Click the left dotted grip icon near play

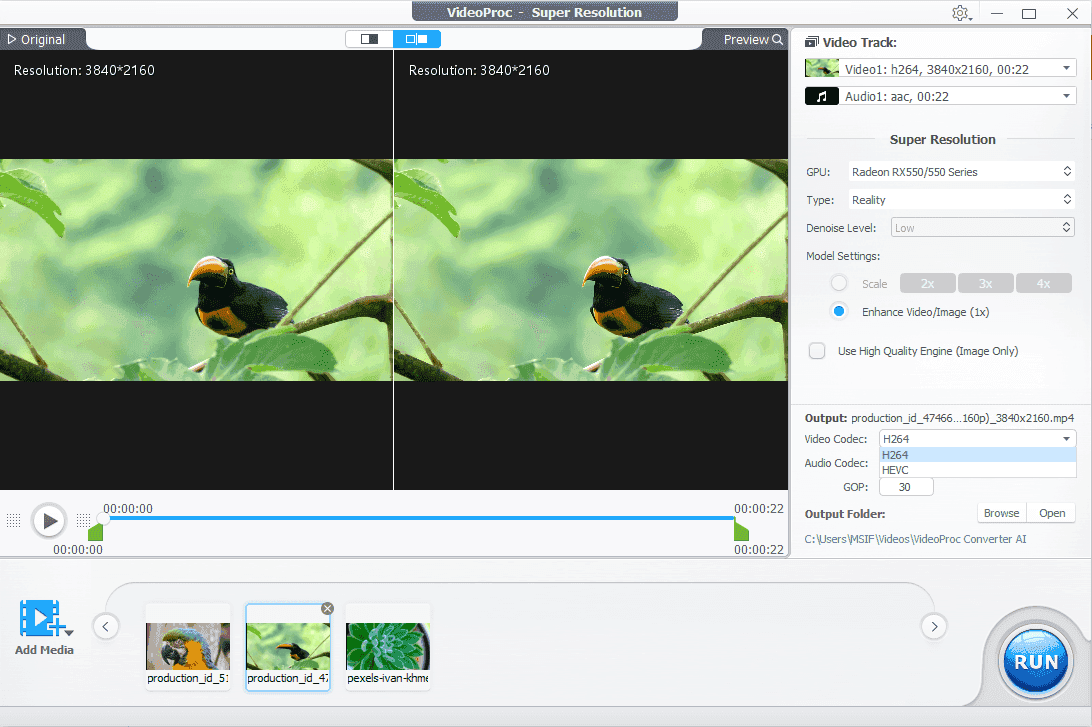[x=13, y=520]
